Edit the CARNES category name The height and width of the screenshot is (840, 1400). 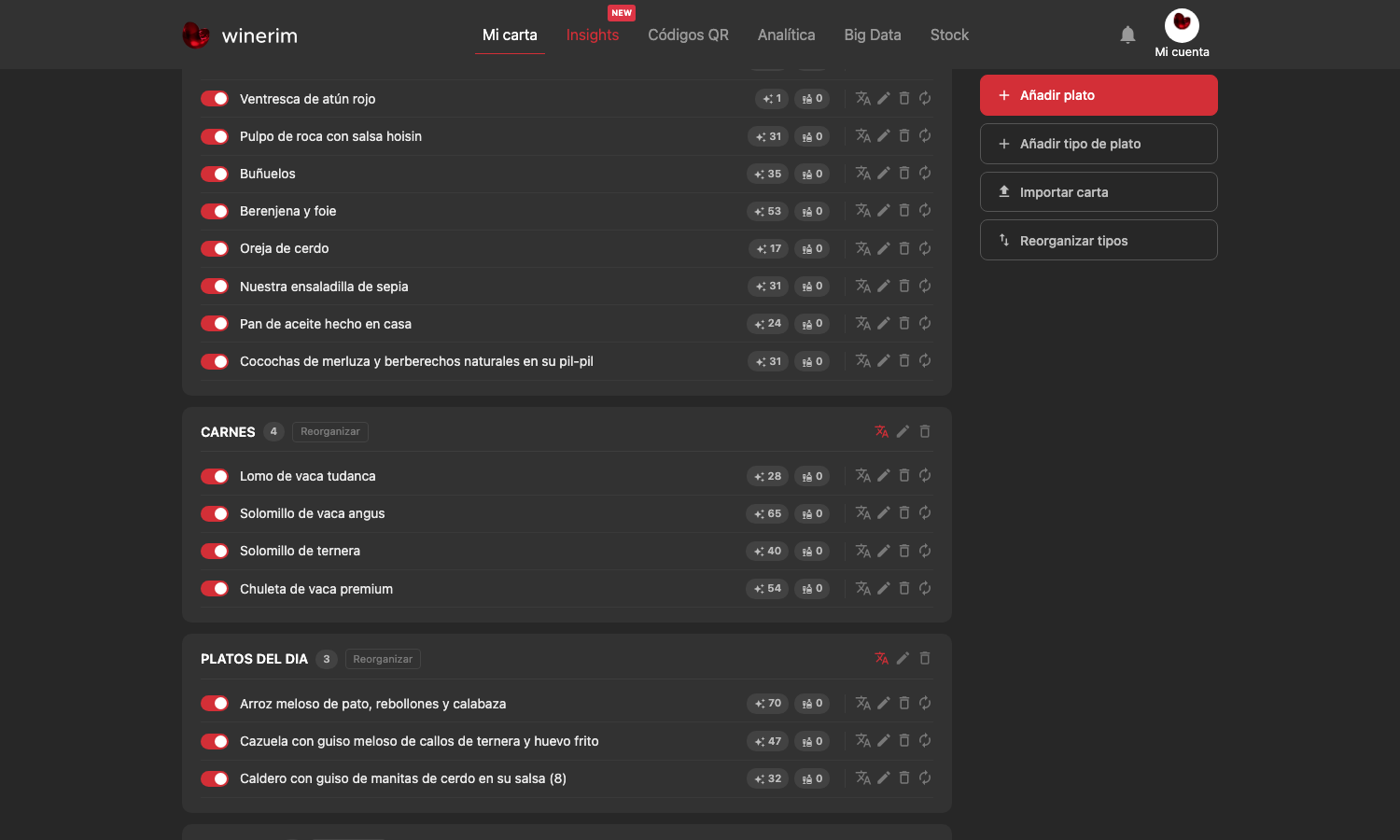coord(903,431)
